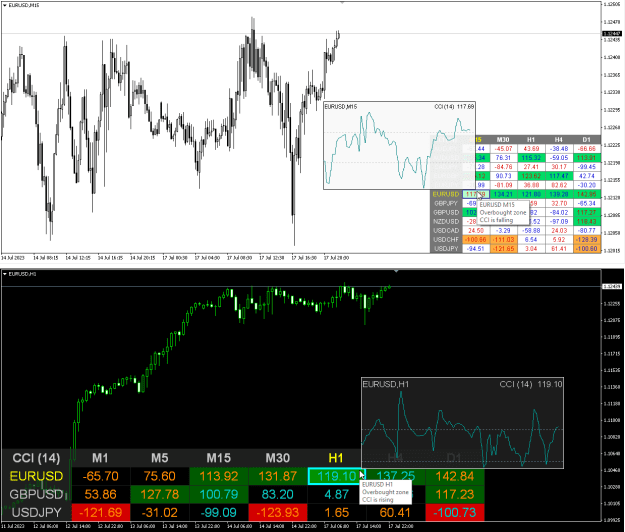Select yellow EURUSD row label in dark dashboard
The width and height of the screenshot is (625, 532).
click(x=36, y=476)
